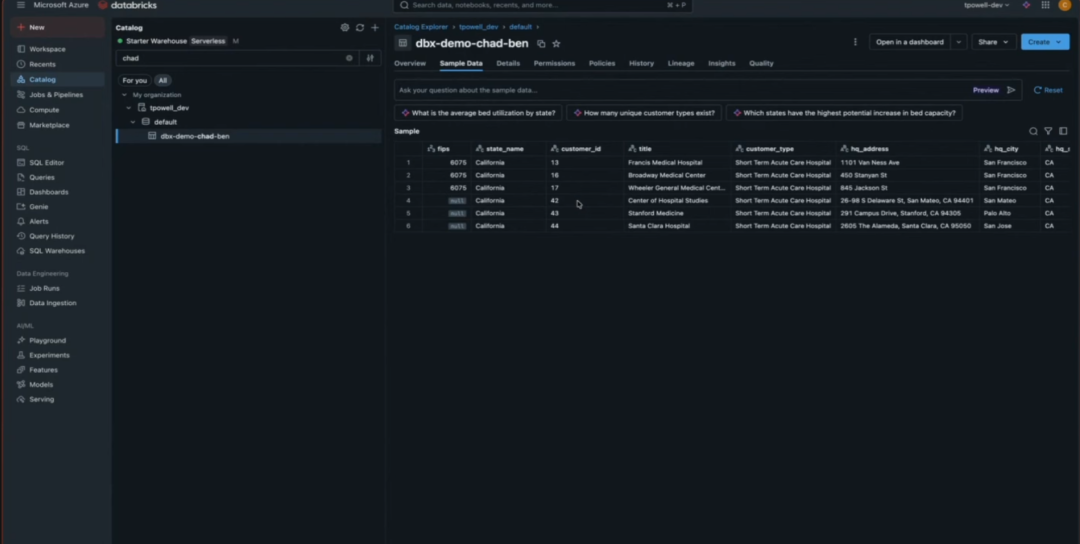Switch to the Overview tab
Image resolution: width=1080 pixels, height=544 pixels.
point(410,63)
